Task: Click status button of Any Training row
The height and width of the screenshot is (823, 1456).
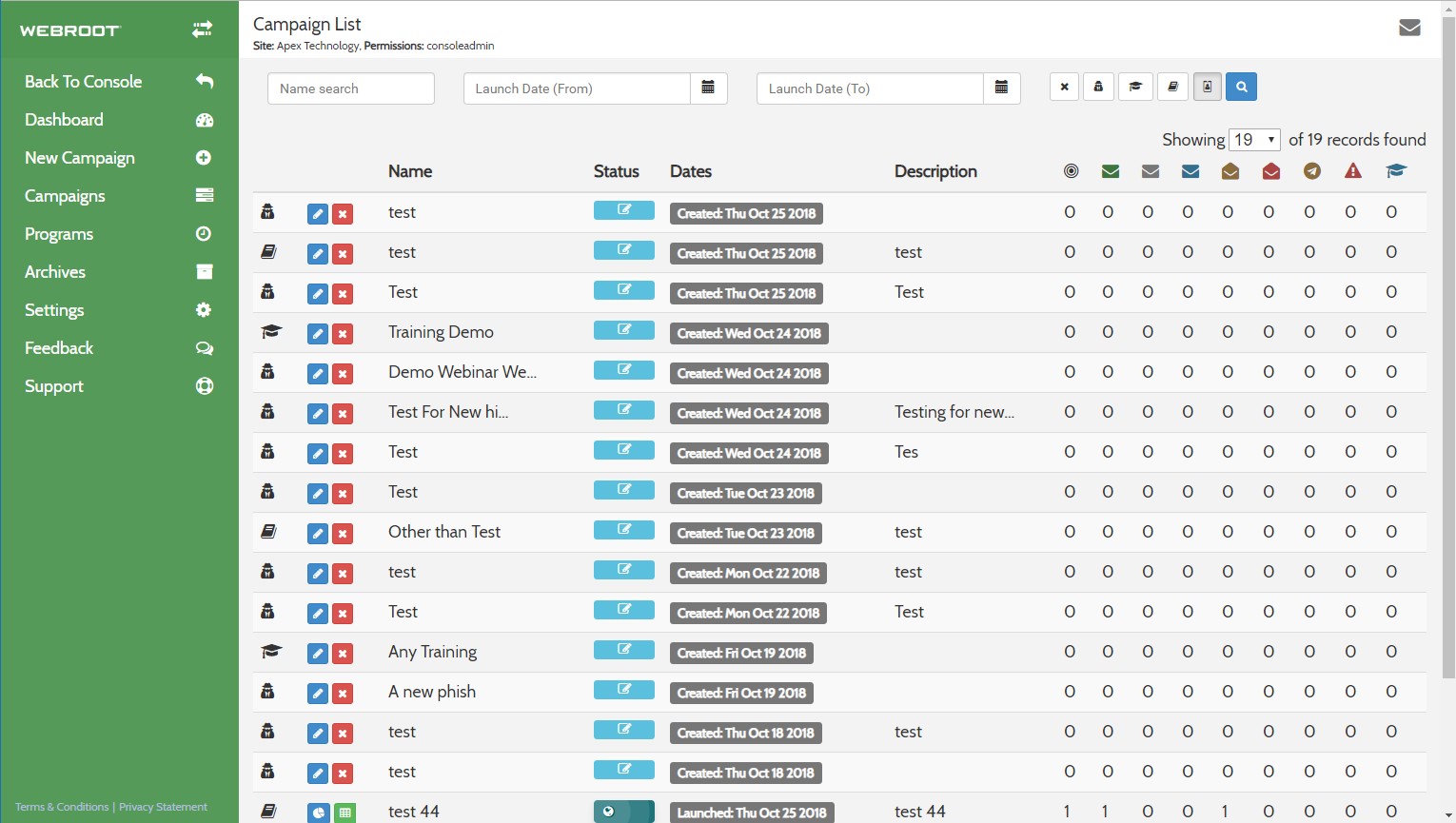Action: pos(624,650)
